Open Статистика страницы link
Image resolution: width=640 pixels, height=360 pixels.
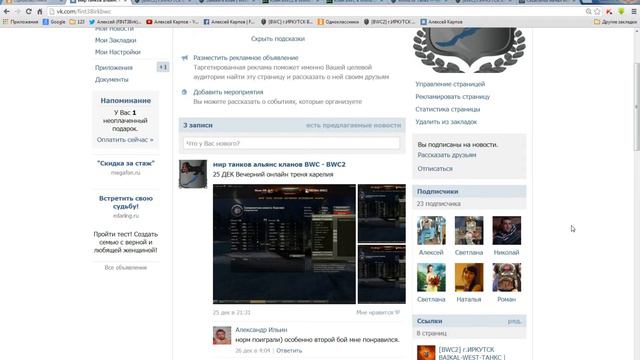(448, 109)
